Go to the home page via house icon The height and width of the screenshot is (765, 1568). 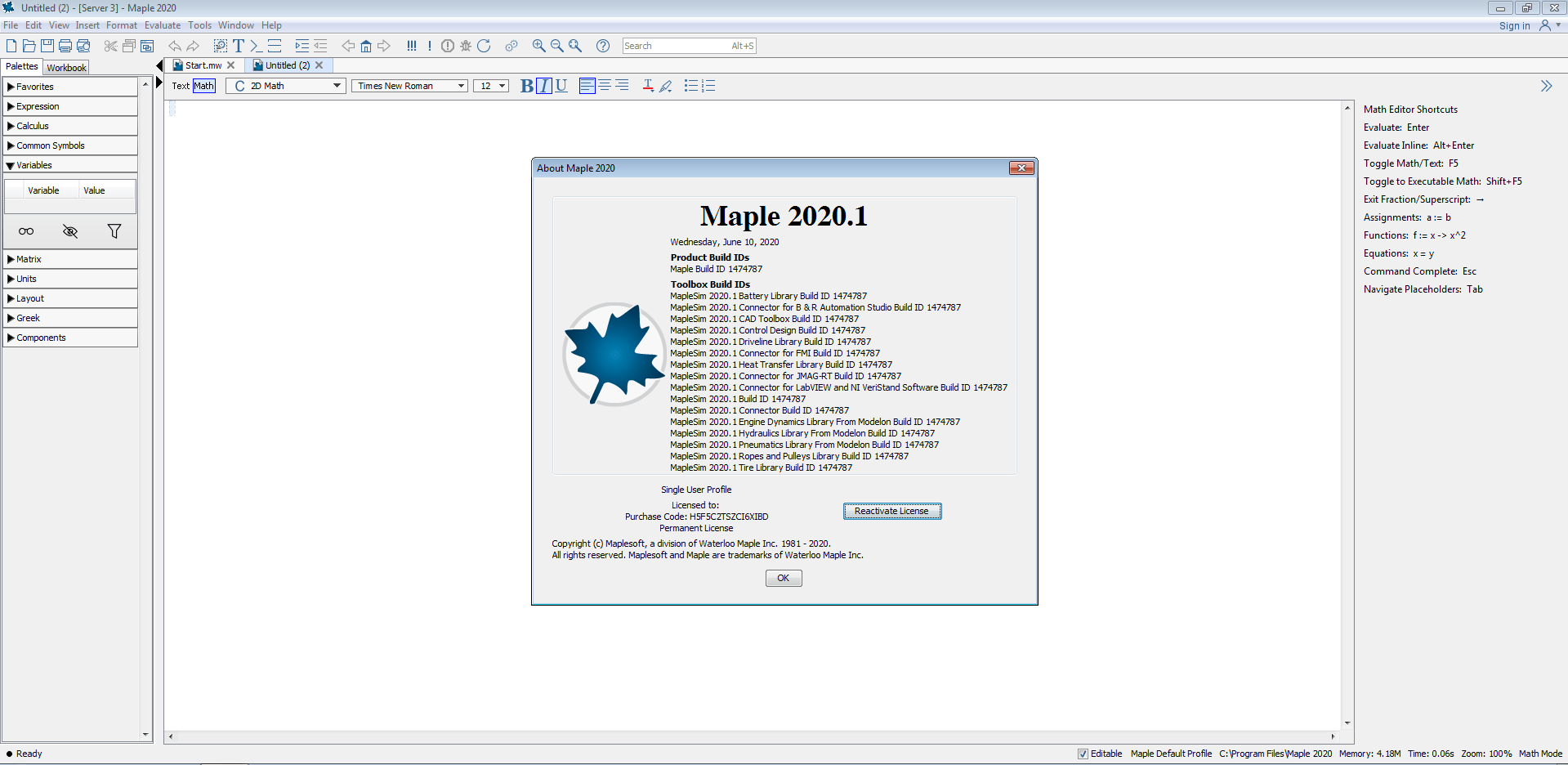(x=366, y=46)
